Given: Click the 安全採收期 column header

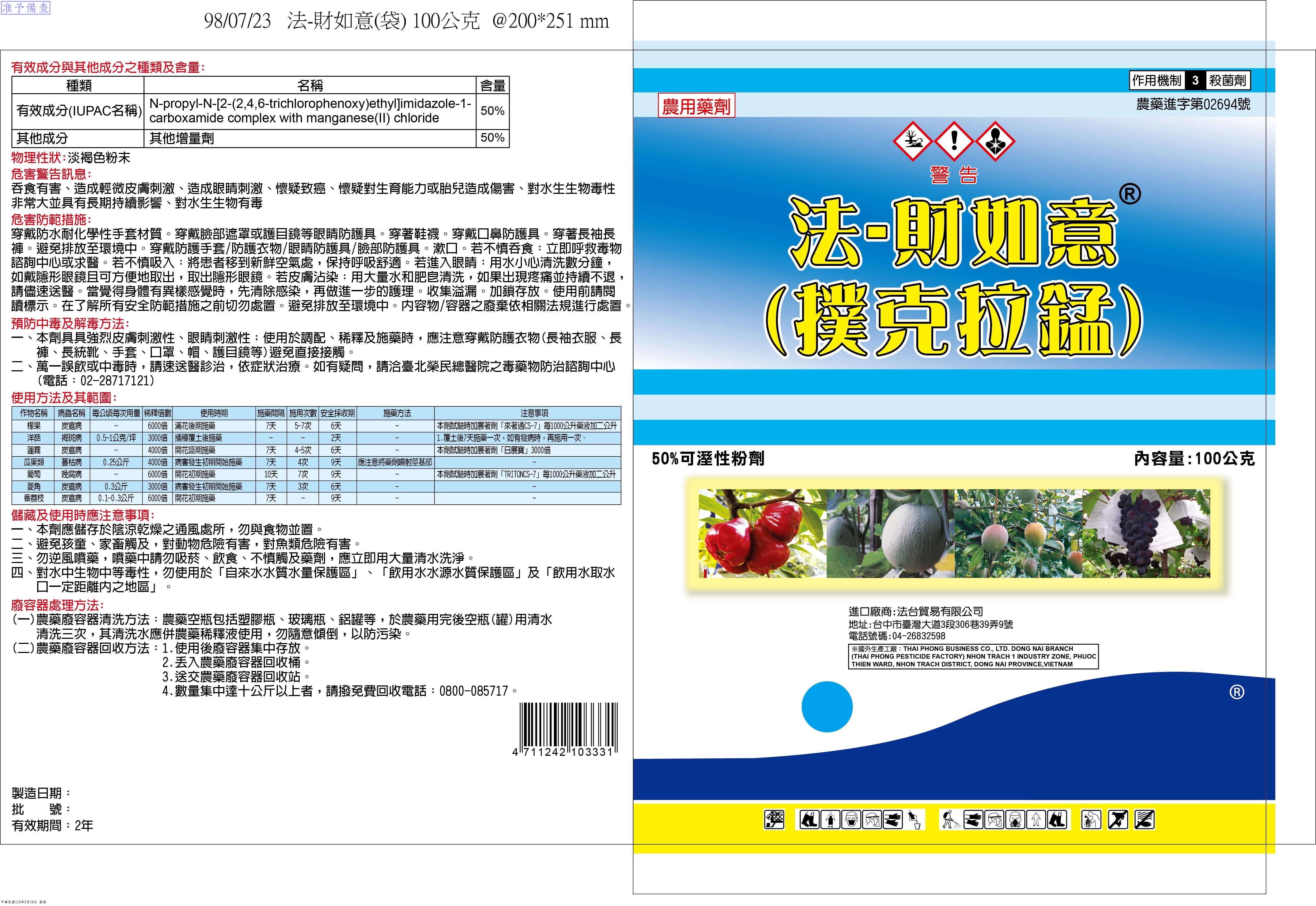Looking at the screenshot, I should pos(338,413).
